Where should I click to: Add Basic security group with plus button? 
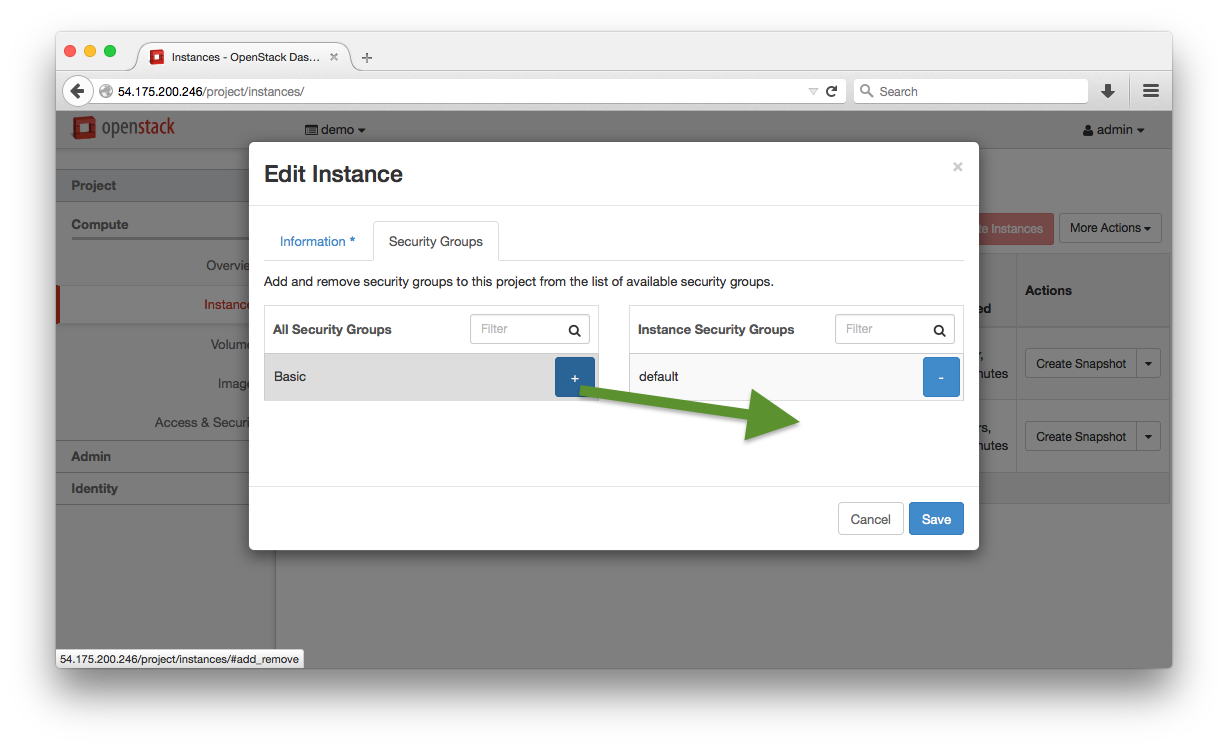tap(574, 377)
